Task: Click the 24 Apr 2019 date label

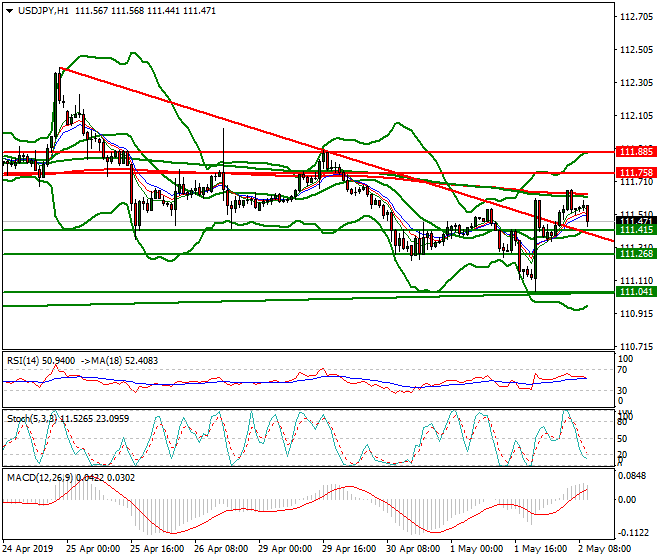Action: (x=28, y=549)
